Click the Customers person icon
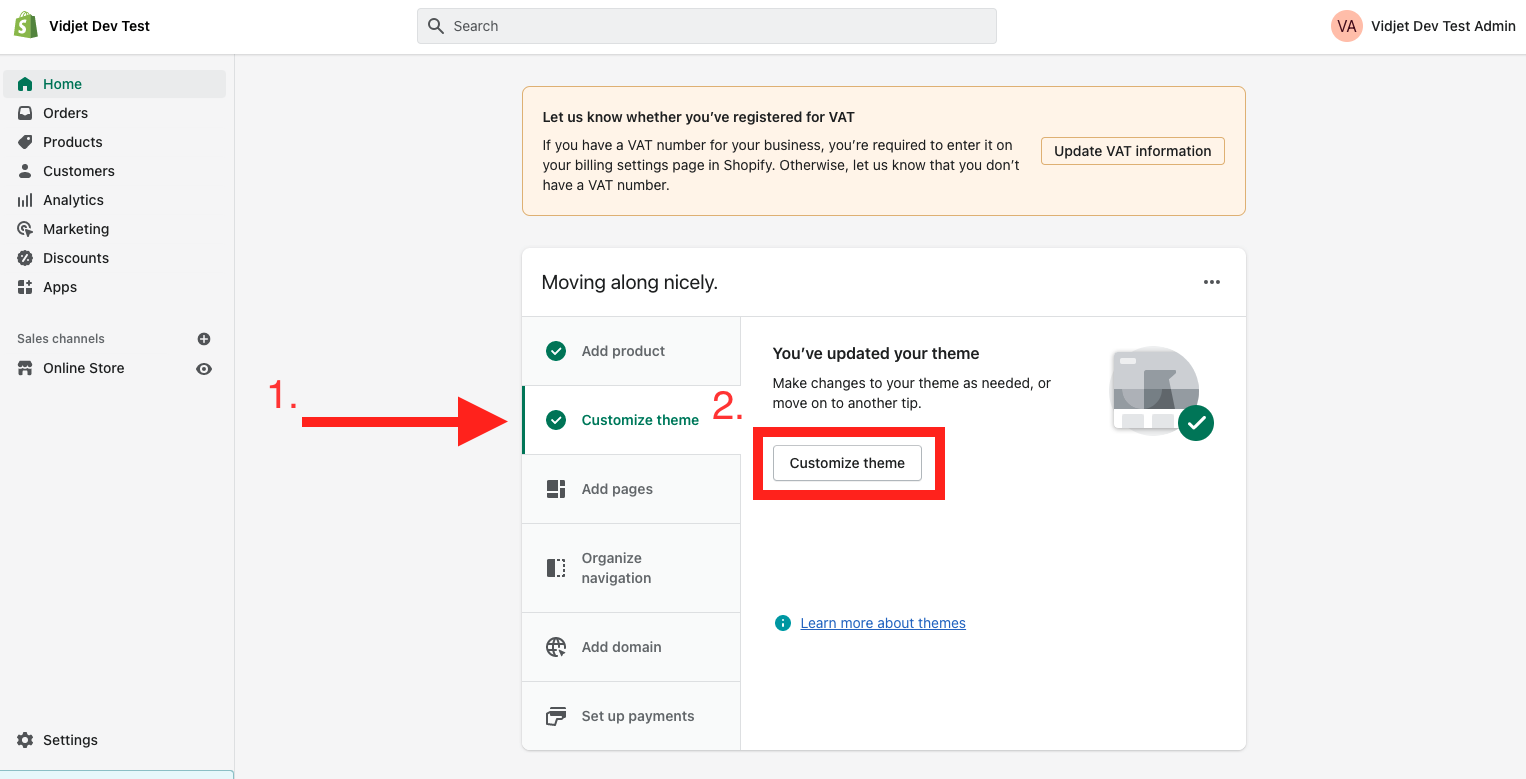Screen dimensions: 1526x779 (25, 171)
